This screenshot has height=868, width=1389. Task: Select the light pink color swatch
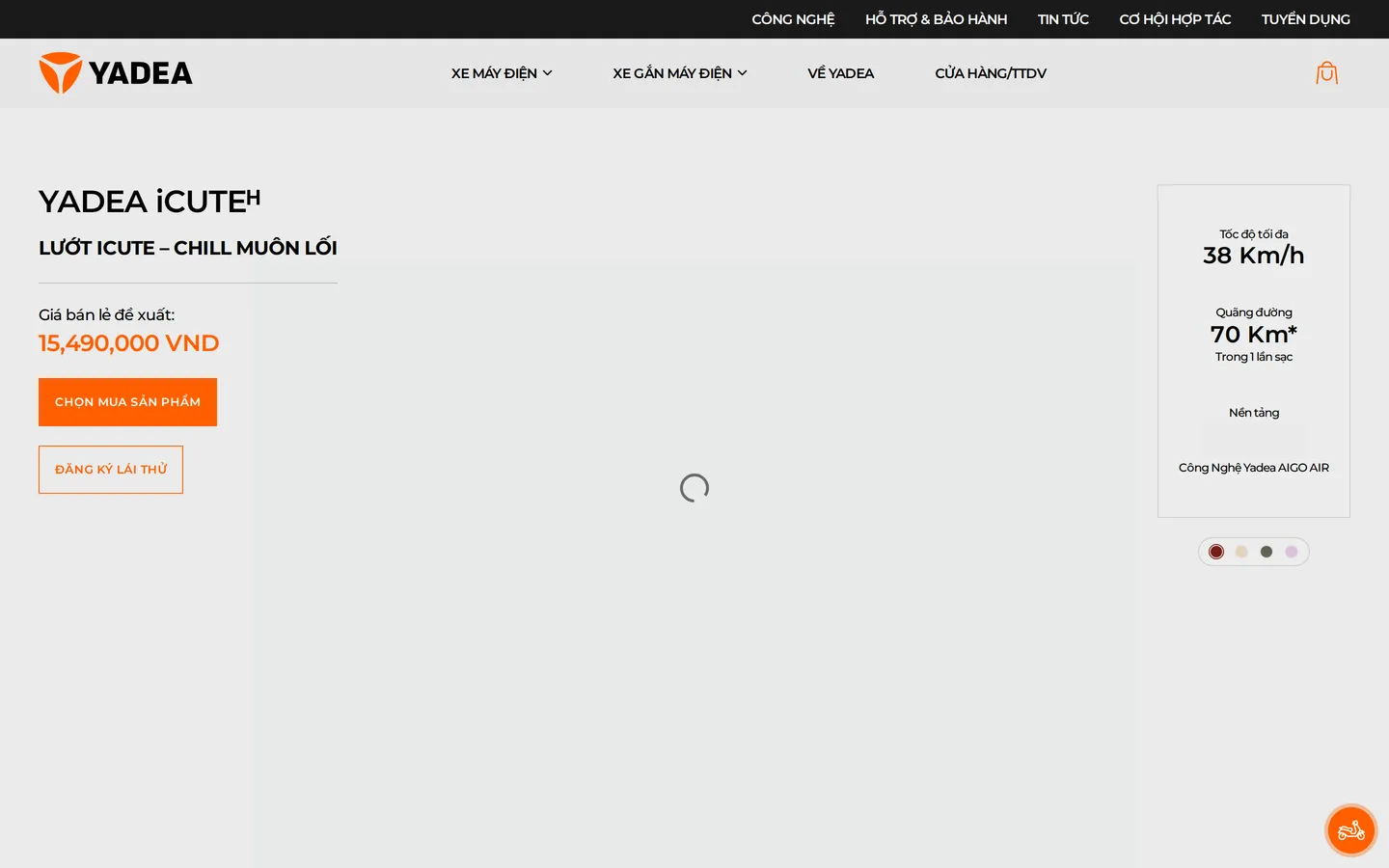coord(1292,552)
